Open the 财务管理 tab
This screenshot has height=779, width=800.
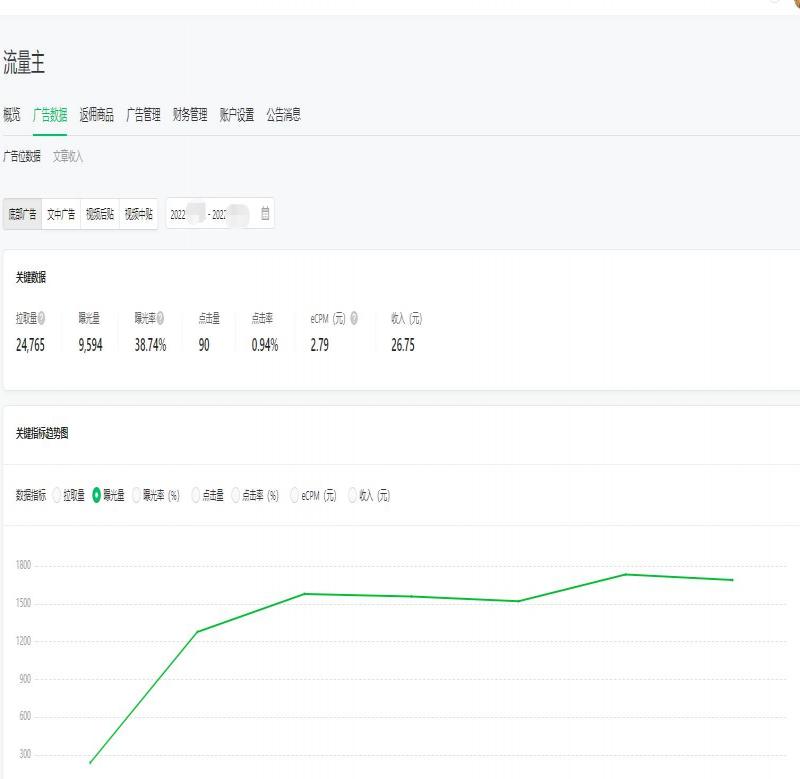pyautogui.click(x=190, y=115)
